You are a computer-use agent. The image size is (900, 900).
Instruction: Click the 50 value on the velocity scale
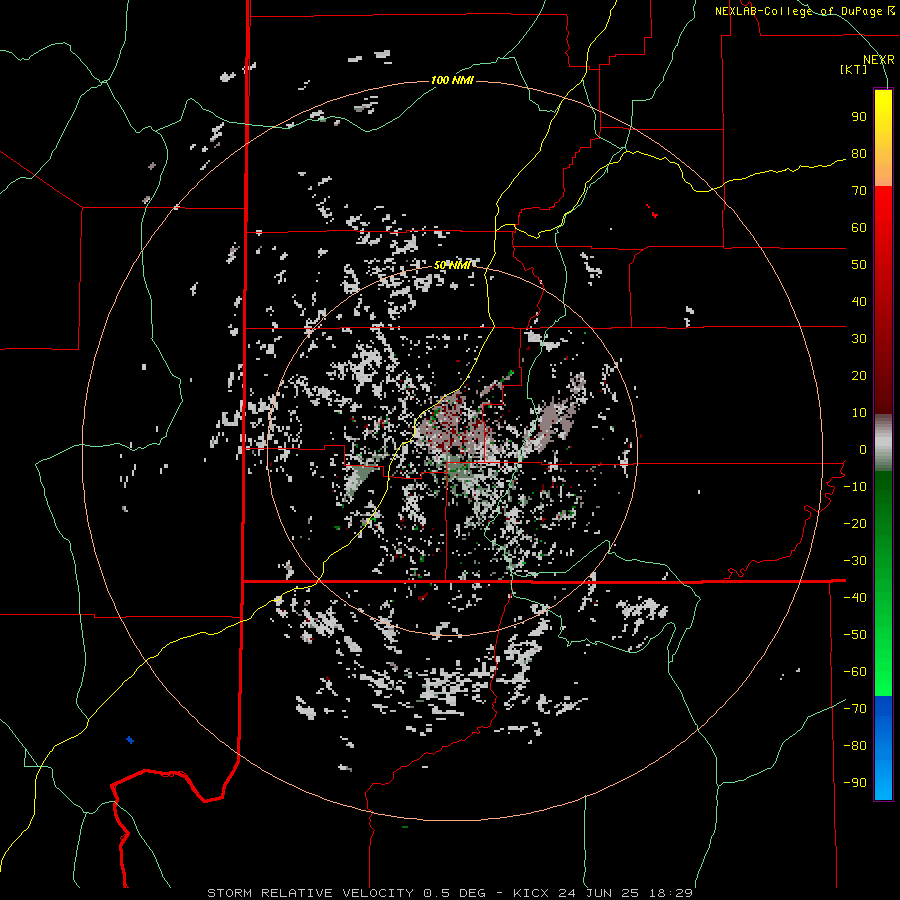[859, 265]
